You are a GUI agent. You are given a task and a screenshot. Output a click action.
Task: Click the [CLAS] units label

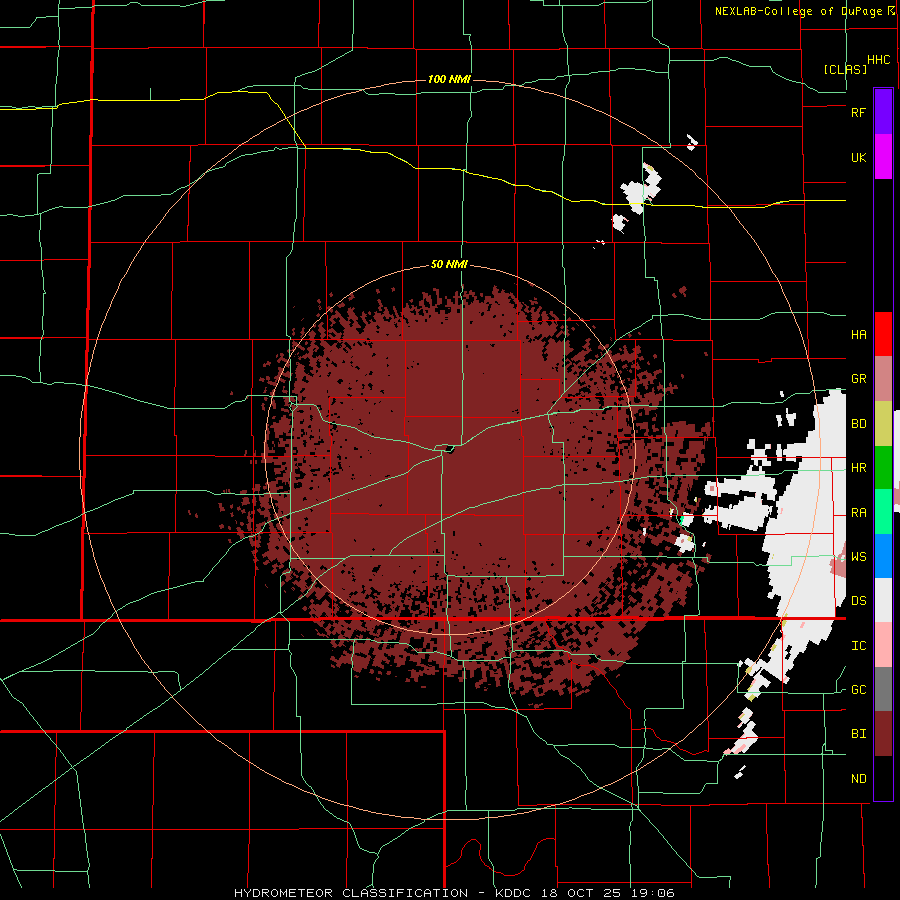tap(845, 69)
